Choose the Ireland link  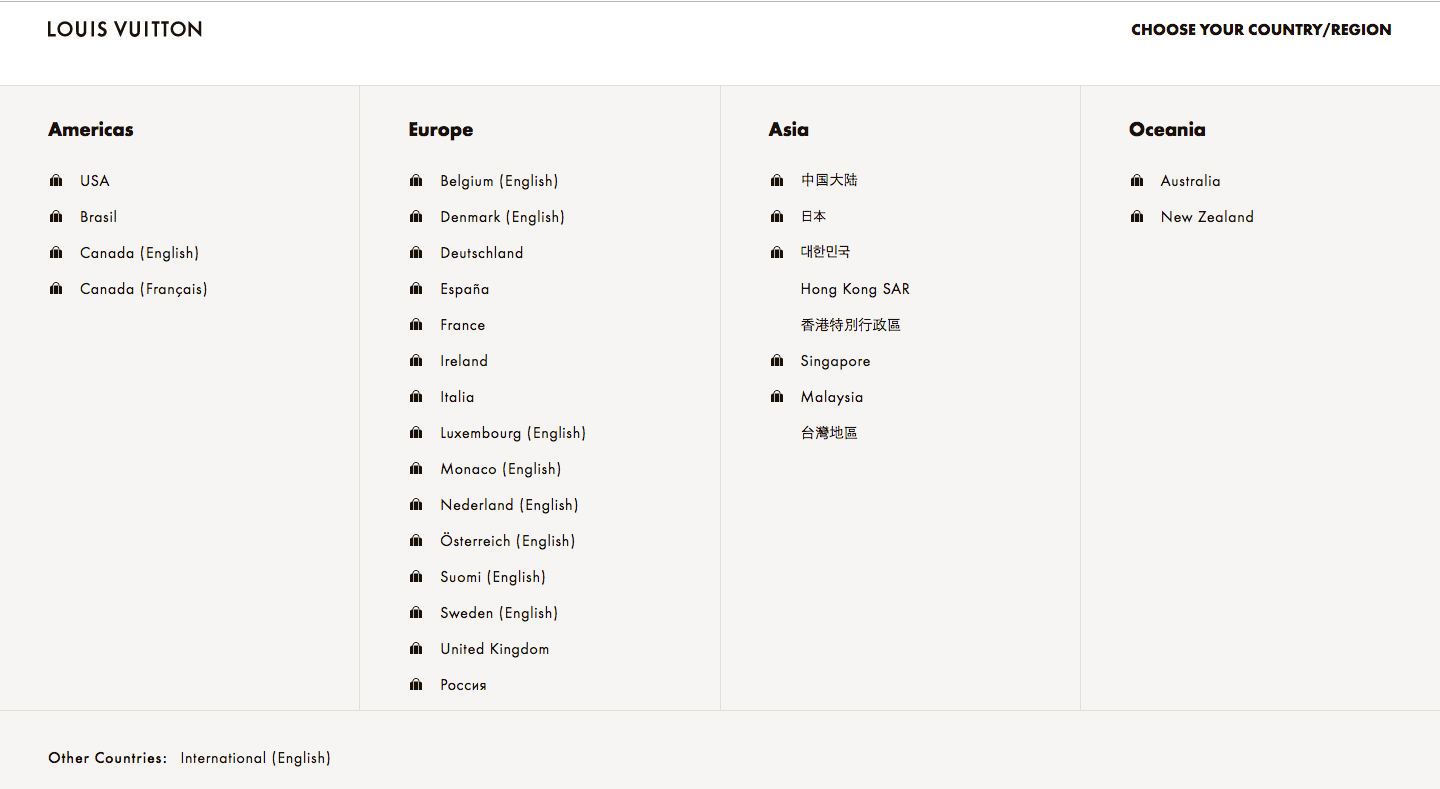click(x=464, y=361)
